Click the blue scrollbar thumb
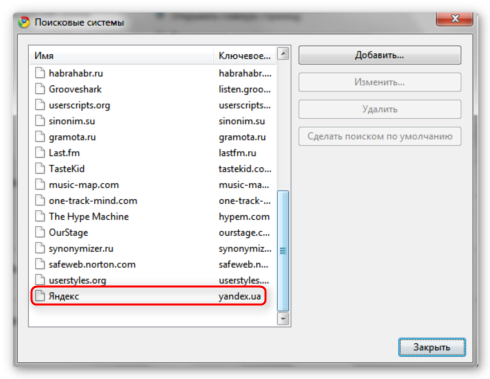 (283, 251)
